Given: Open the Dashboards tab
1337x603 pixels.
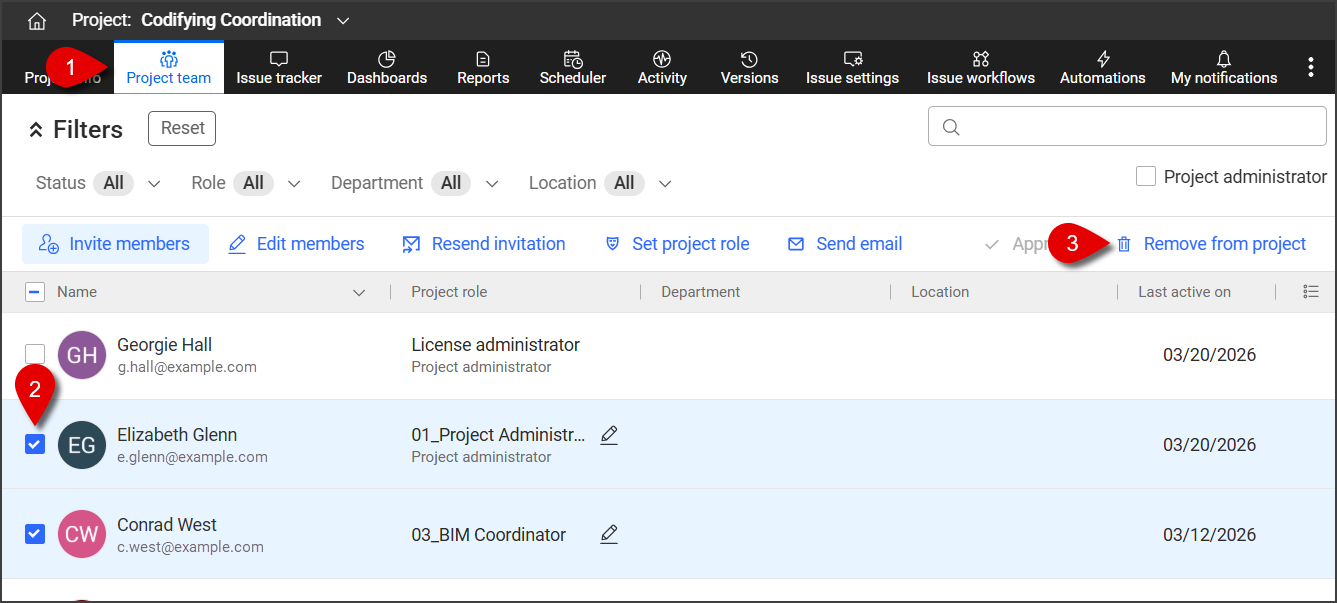Looking at the screenshot, I should [x=386, y=67].
